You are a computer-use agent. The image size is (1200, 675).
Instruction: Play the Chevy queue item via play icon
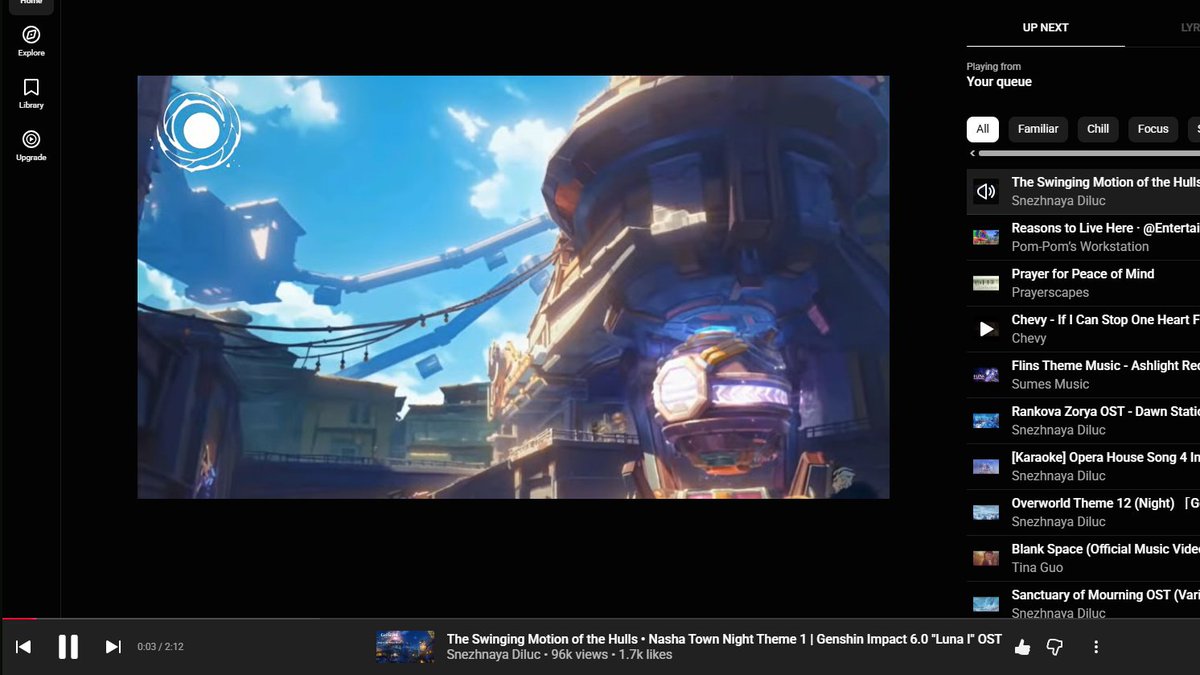986,329
